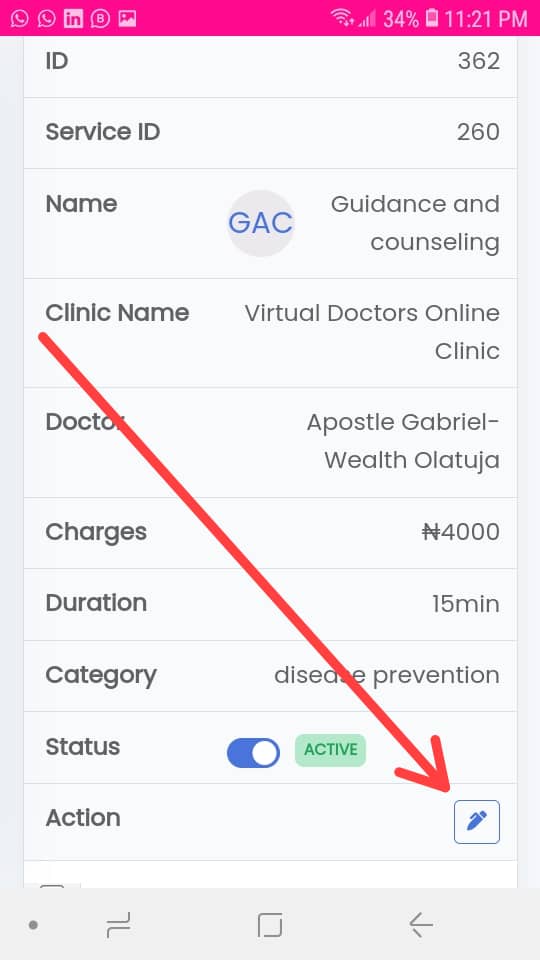Click the Virtual Doctors Online Clinic text
Viewport: 540px width, 960px height.
[372, 332]
